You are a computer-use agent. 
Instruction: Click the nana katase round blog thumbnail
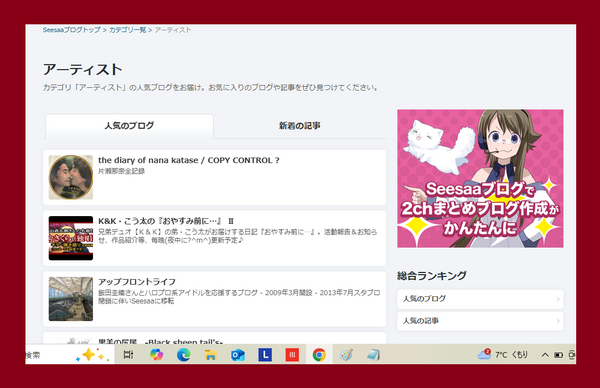coord(71,177)
